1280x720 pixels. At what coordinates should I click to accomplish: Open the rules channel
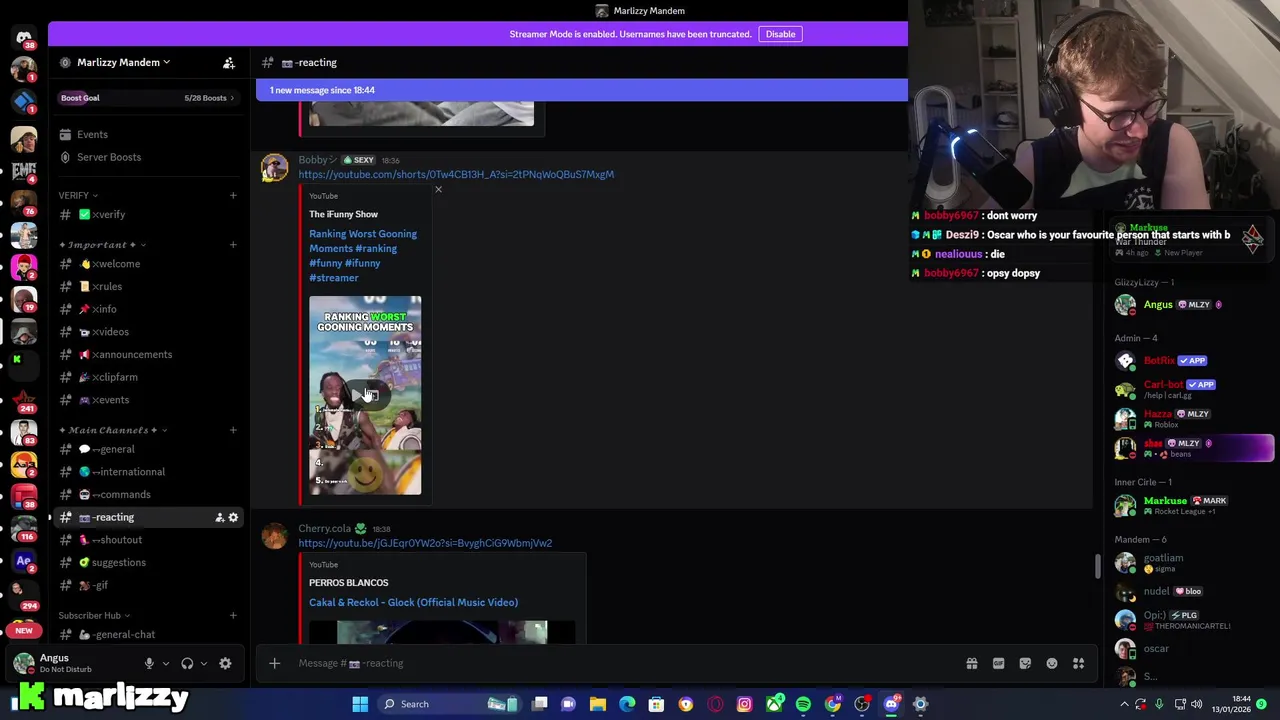tap(148, 287)
